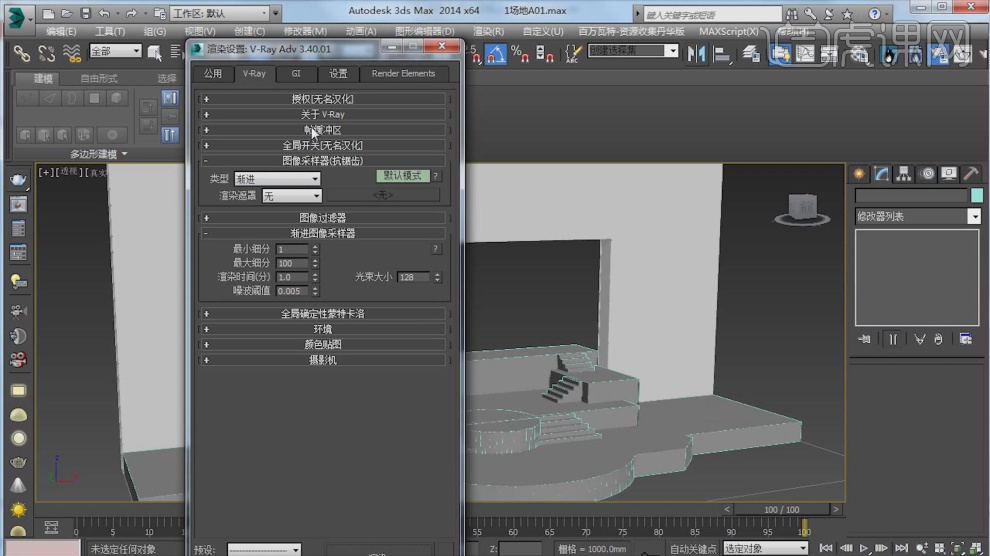Toggle show end result in modifier panel
Image resolution: width=990 pixels, height=556 pixels.
click(x=893, y=340)
